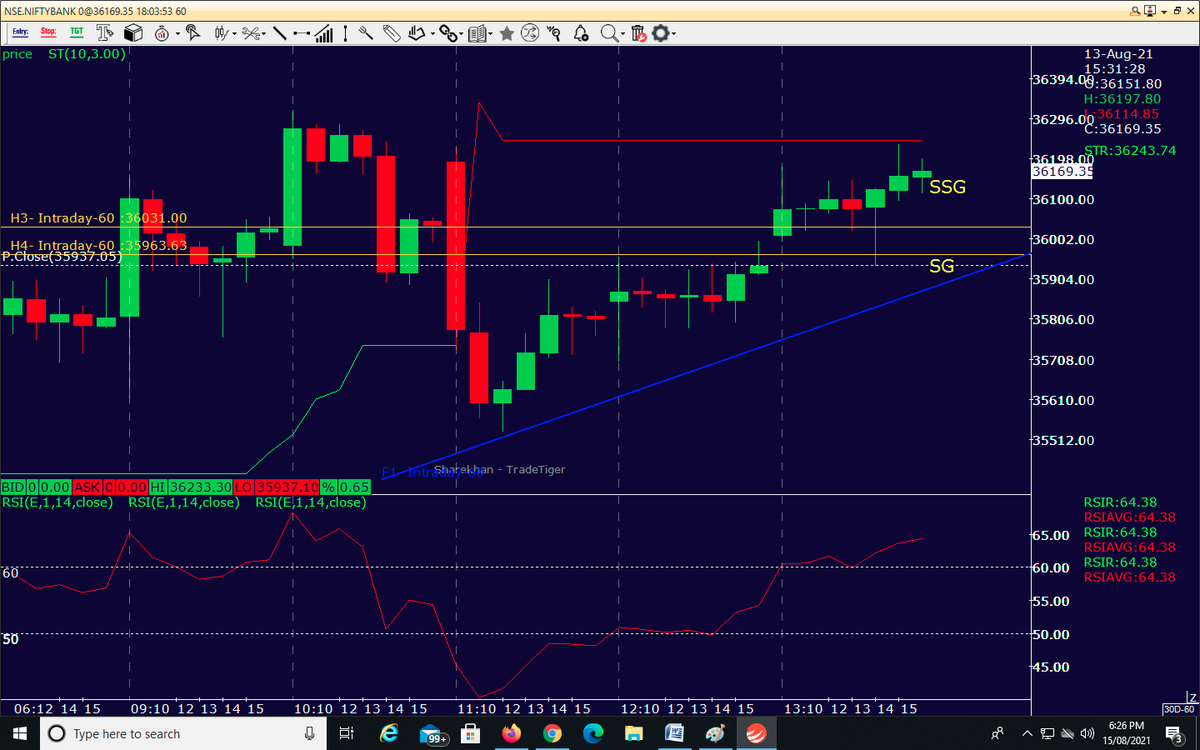Image resolution: width=1200 pixels, height=750 pixels.
Task: Select the pointer cursor tool
Action: point(192,33)
